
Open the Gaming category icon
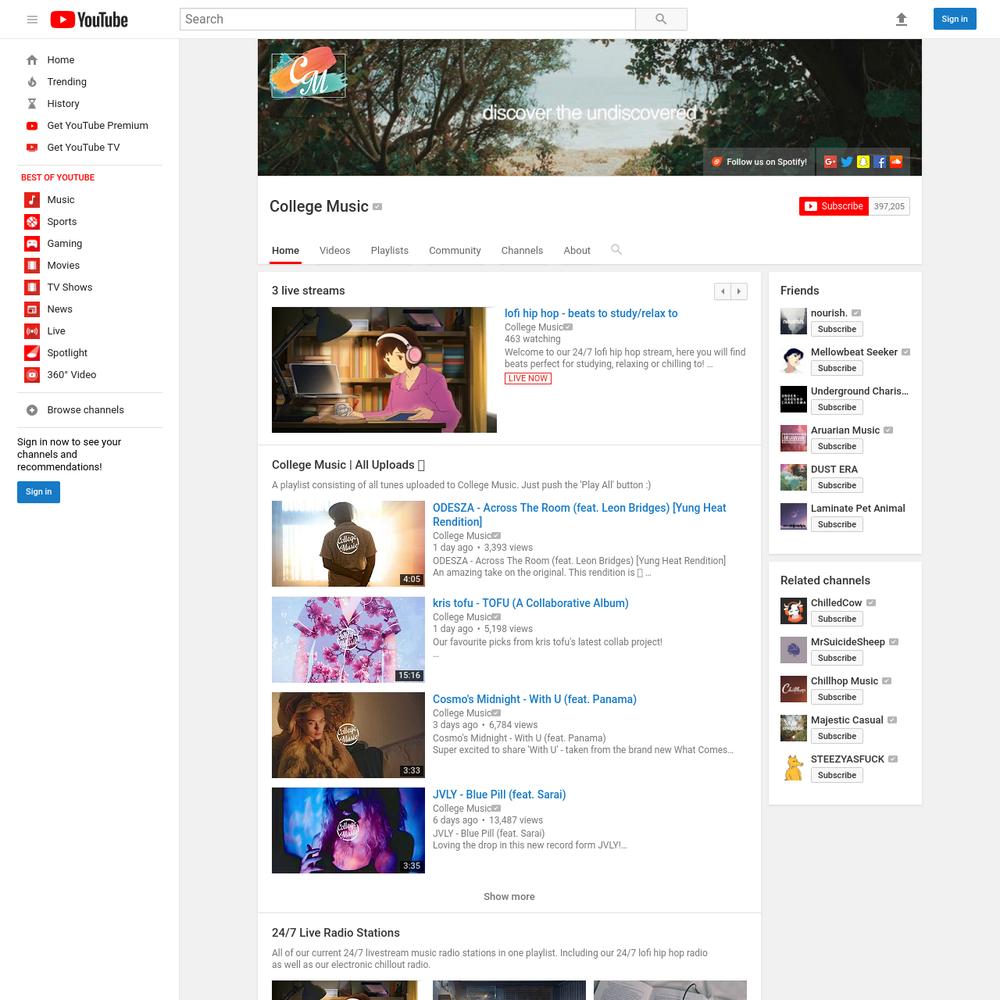pos(32,244)
